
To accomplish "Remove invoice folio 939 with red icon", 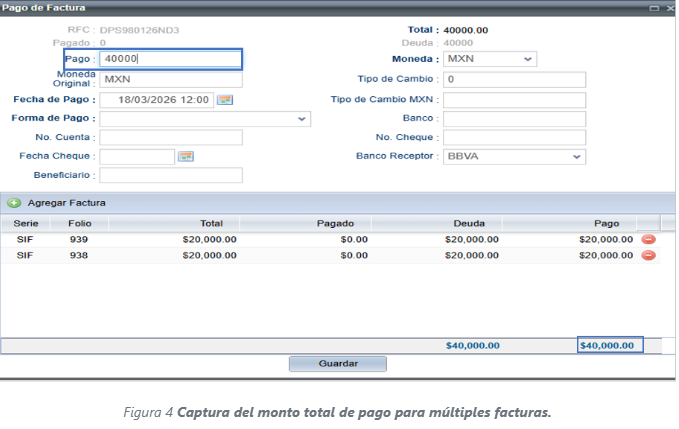I will 648,239.
